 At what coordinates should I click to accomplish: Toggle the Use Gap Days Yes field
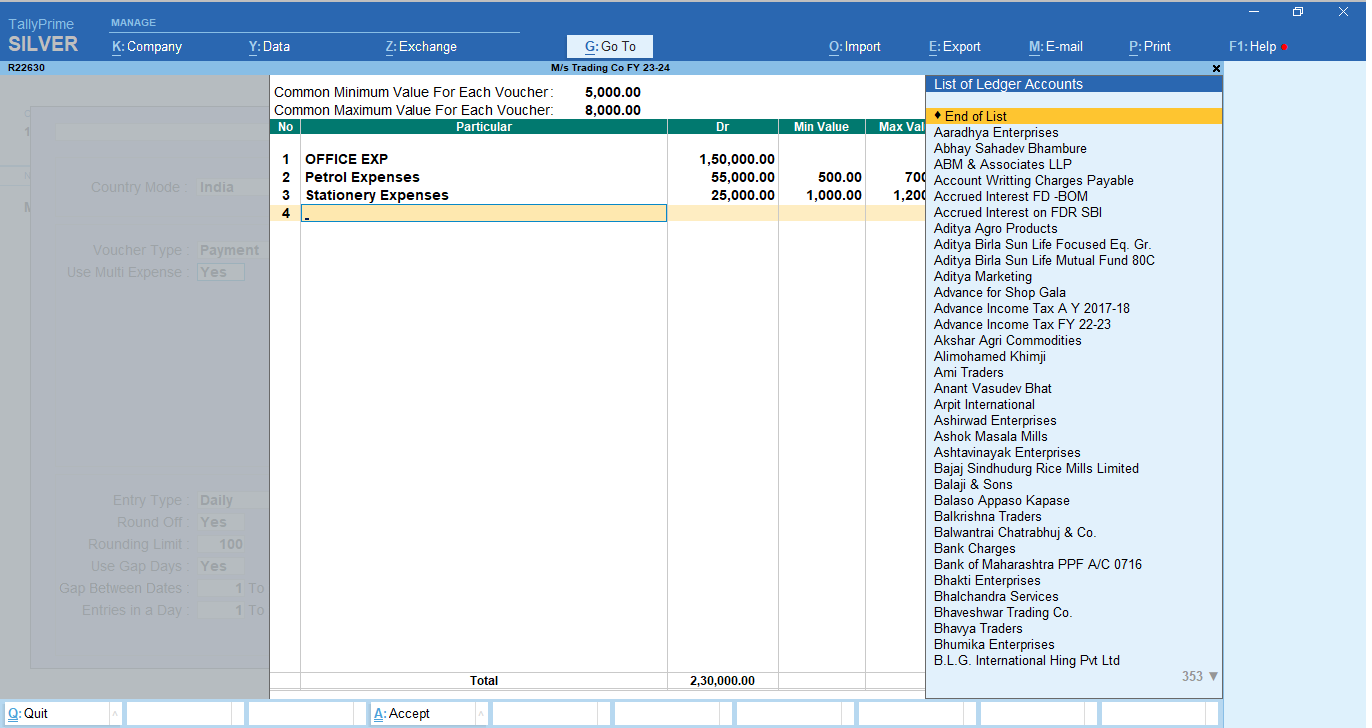click(220, 566)
